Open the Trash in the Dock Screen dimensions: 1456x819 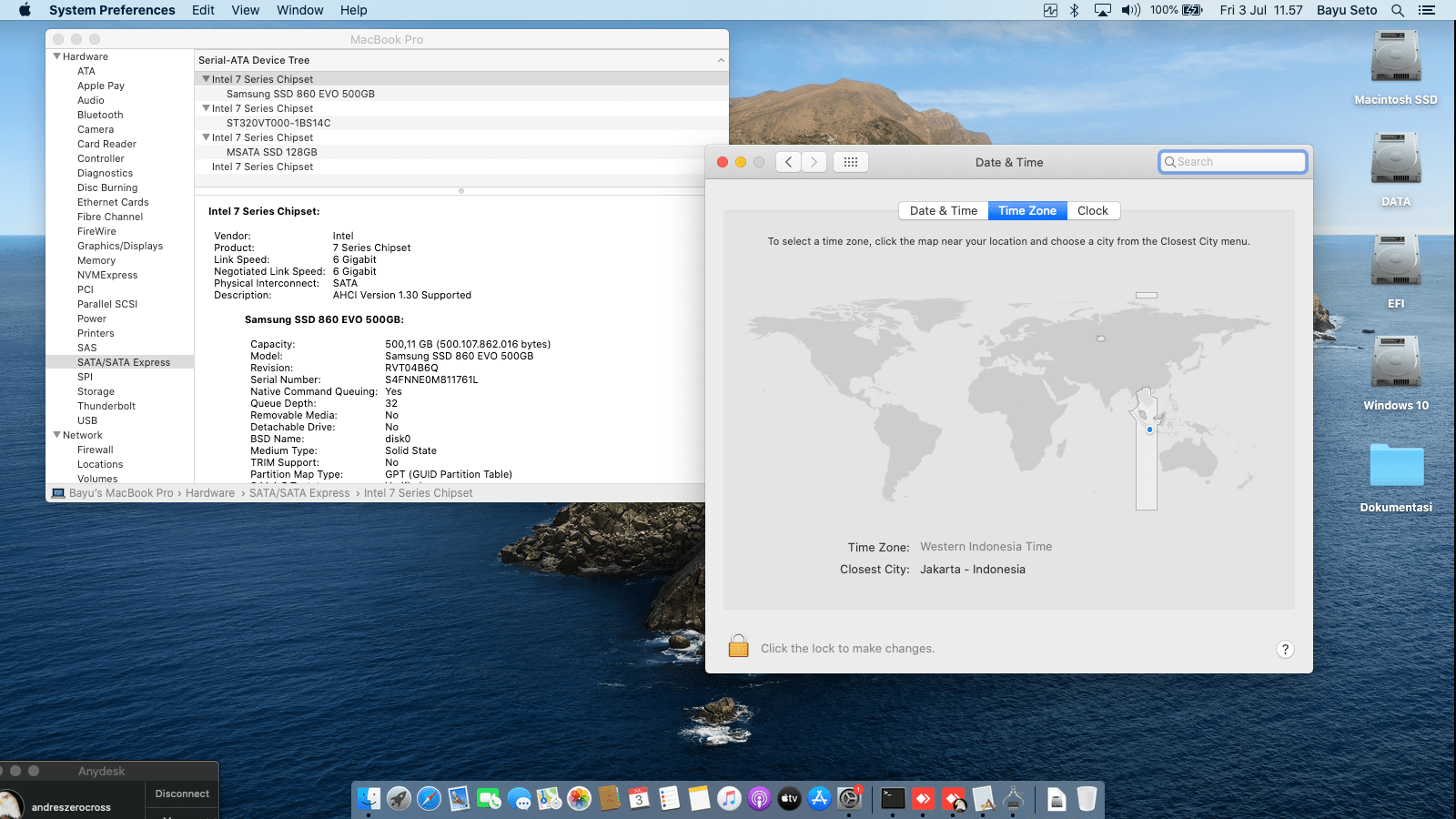coord(1087,799)
